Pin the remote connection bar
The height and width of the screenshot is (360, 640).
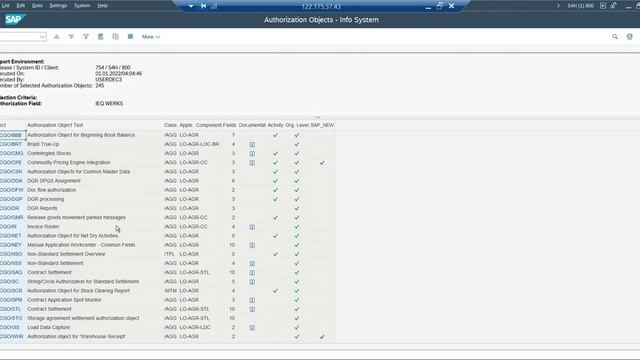point(203,6)
